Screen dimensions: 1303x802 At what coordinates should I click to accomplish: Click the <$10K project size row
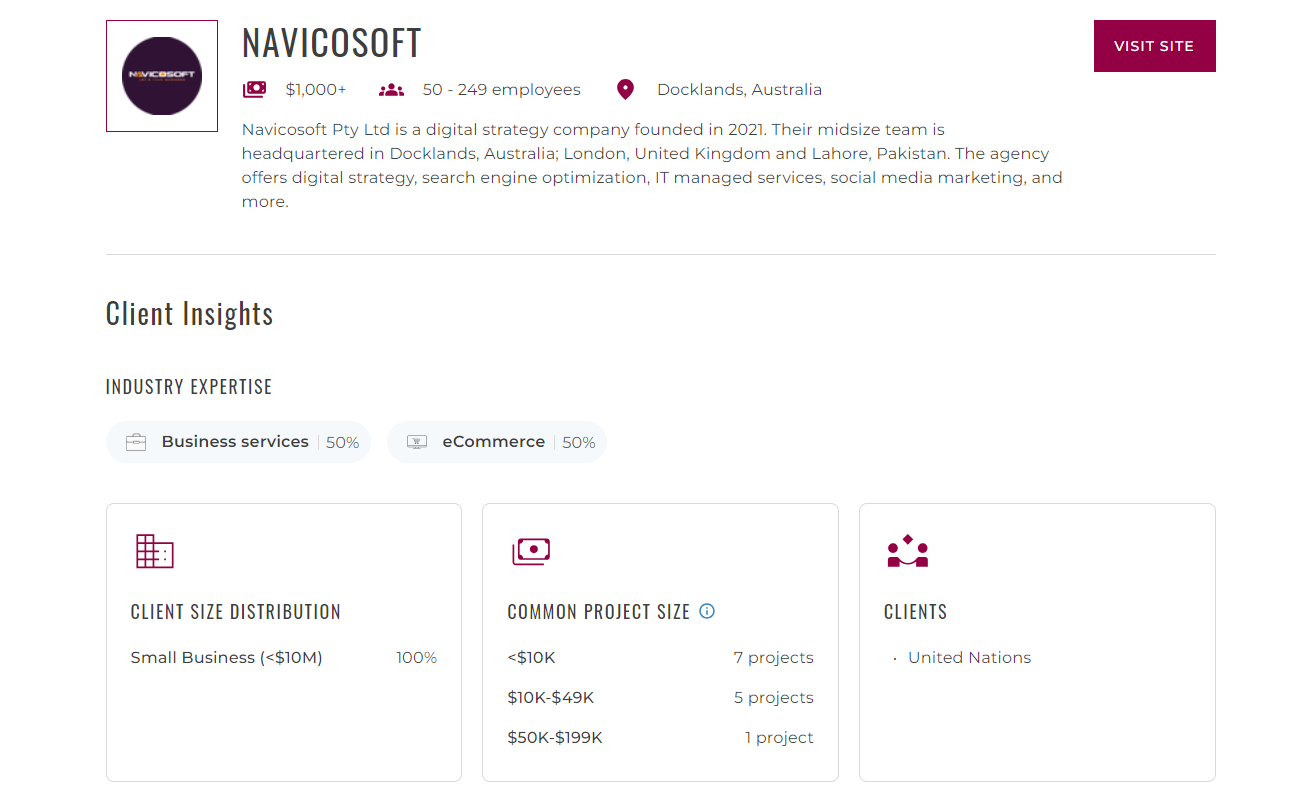pos(660,658)
